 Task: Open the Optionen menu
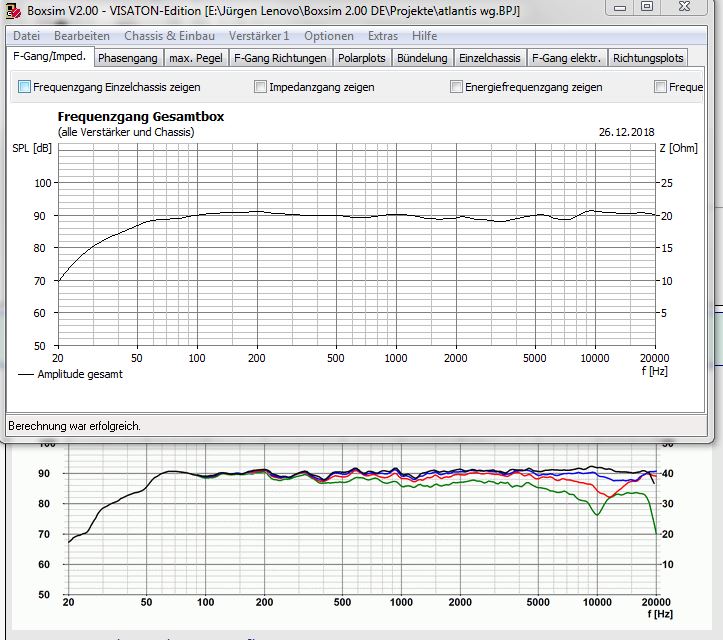click(329, 36)
